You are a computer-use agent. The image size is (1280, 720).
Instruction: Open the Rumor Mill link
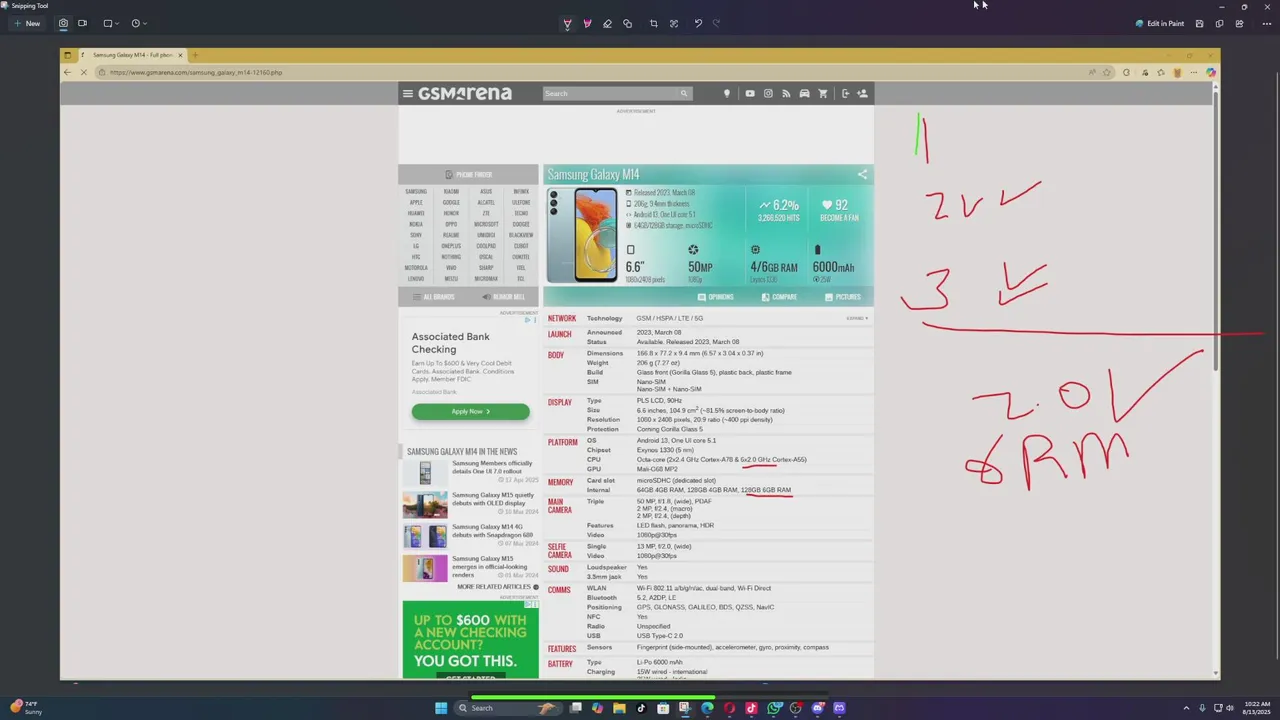[503, 297]
